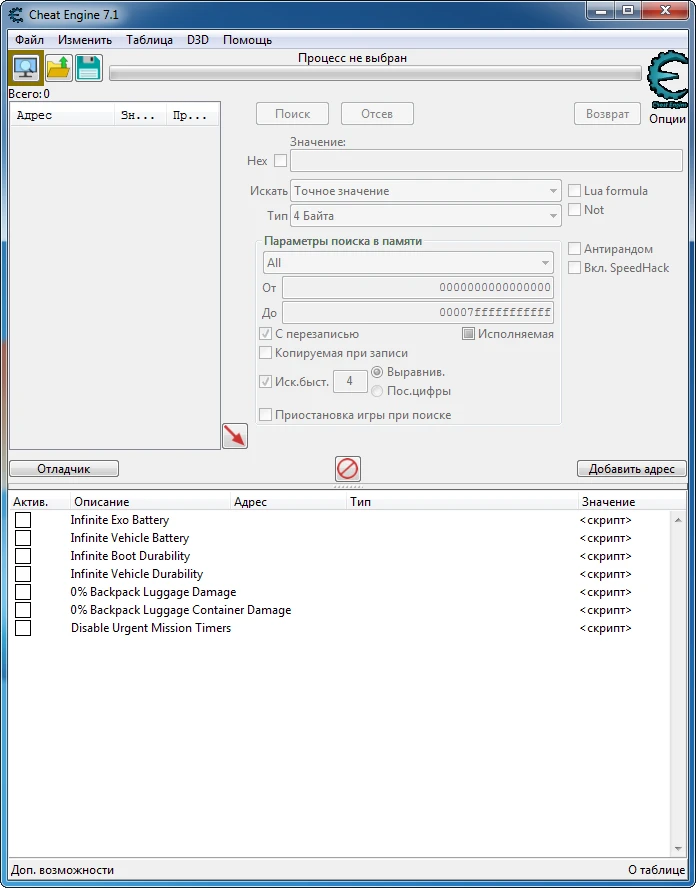Click the Cheat Engine logo for options
The height and width of the screenshot is (888, 696).
click(x=668, y=80)
